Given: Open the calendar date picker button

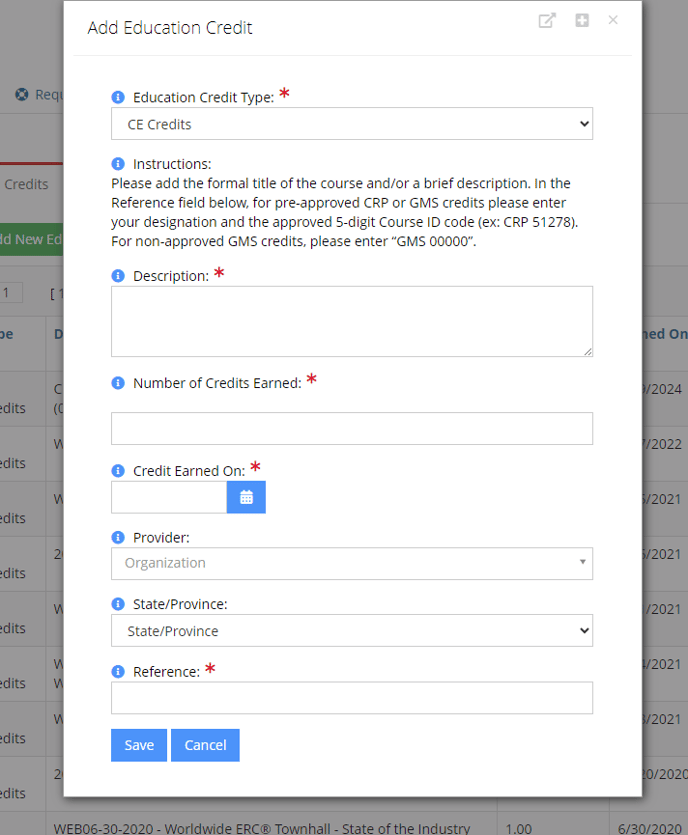Looking at the screenshot, I should [x=246, y=497].
